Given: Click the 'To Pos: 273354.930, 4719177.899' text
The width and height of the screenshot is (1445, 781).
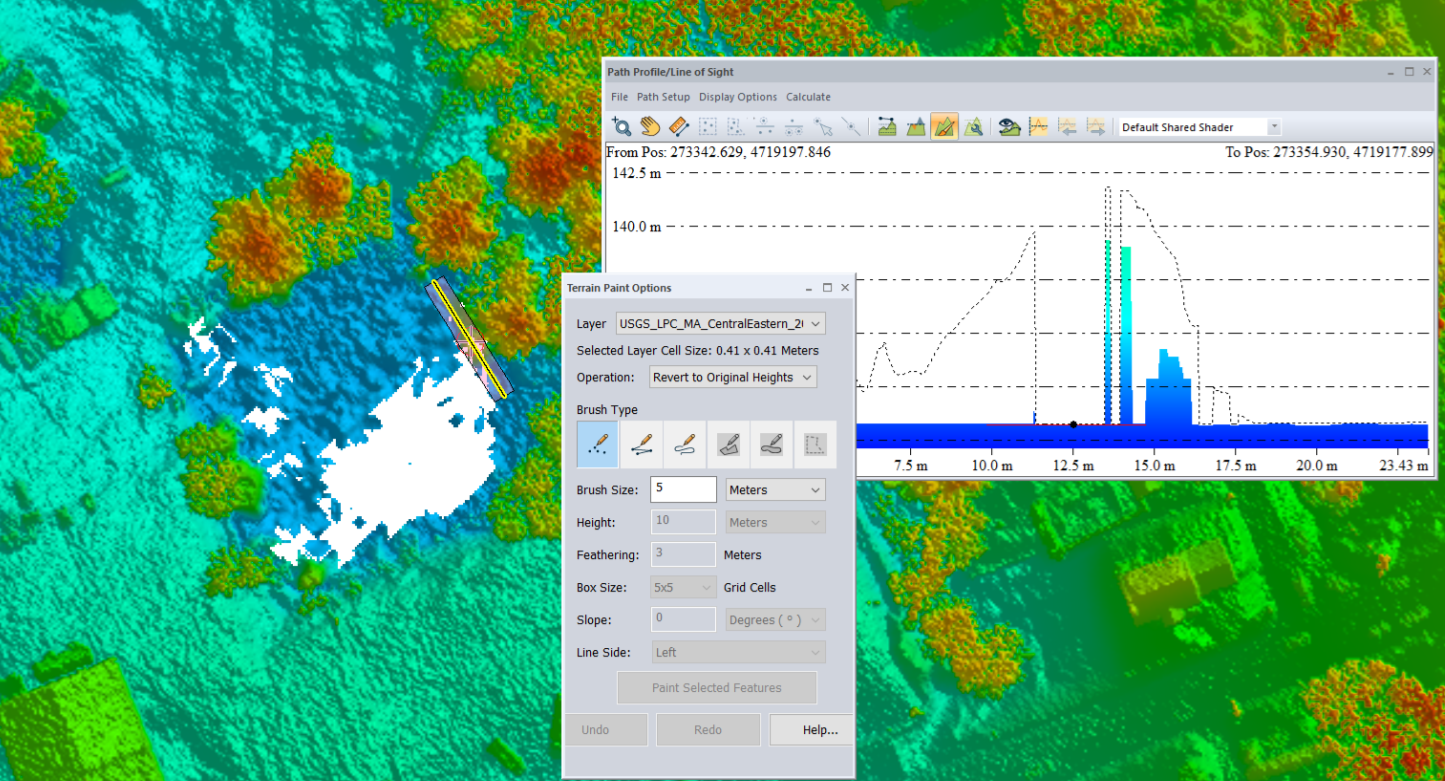Looking at the screenshot, I should tap(1329, 152).
